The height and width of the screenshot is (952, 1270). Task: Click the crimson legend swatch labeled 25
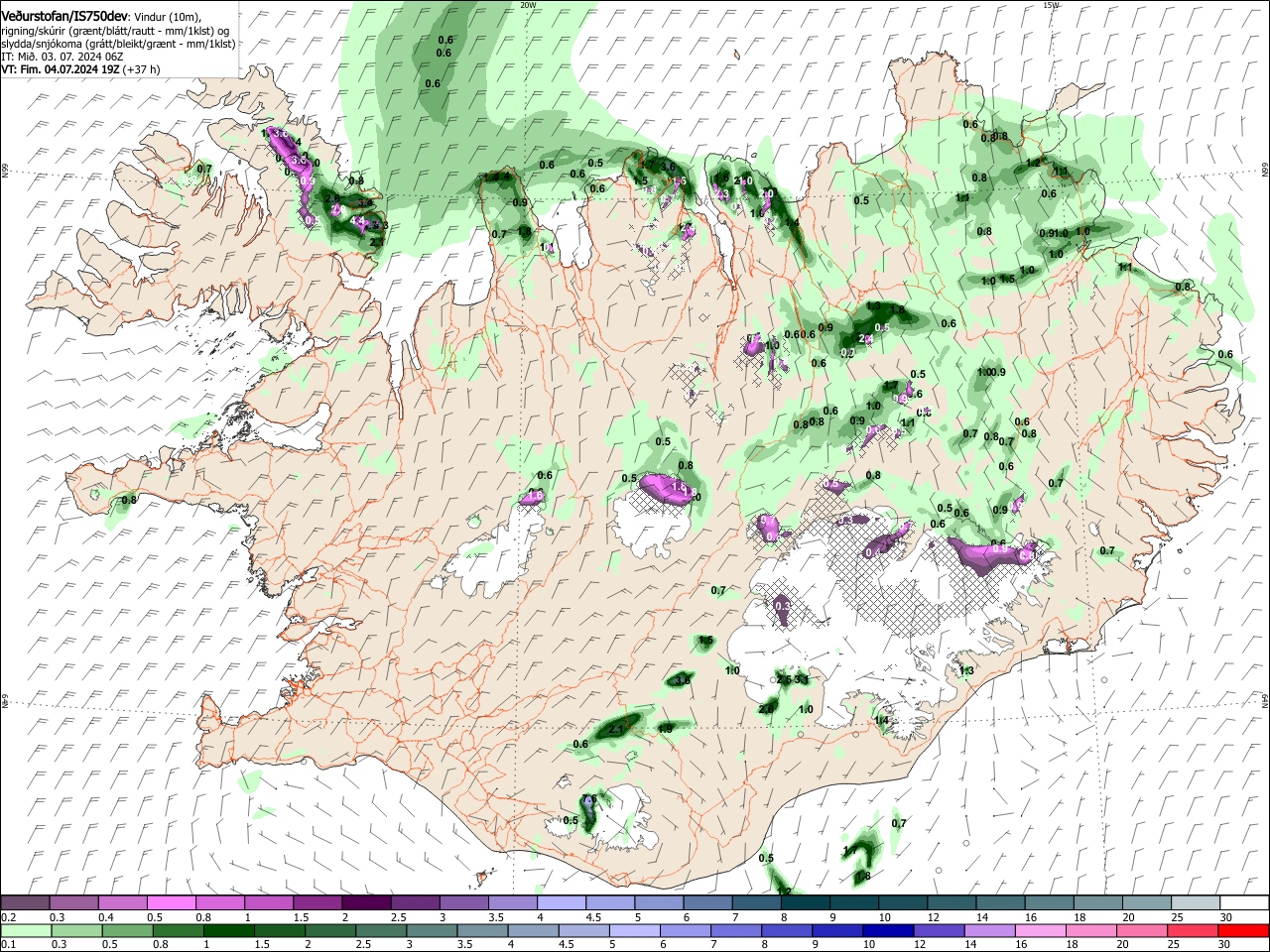pos(1193,931)
